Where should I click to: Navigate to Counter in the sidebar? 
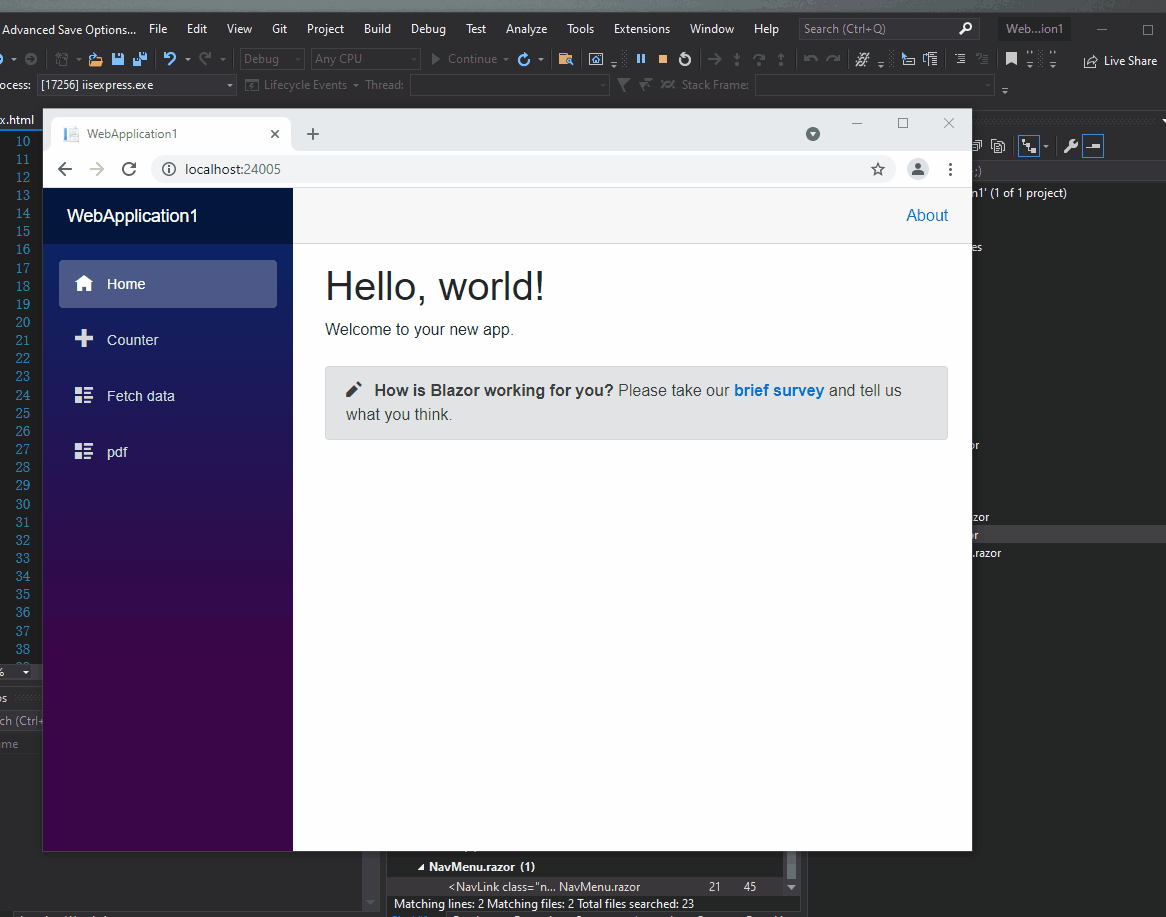[x=168, y=340]
